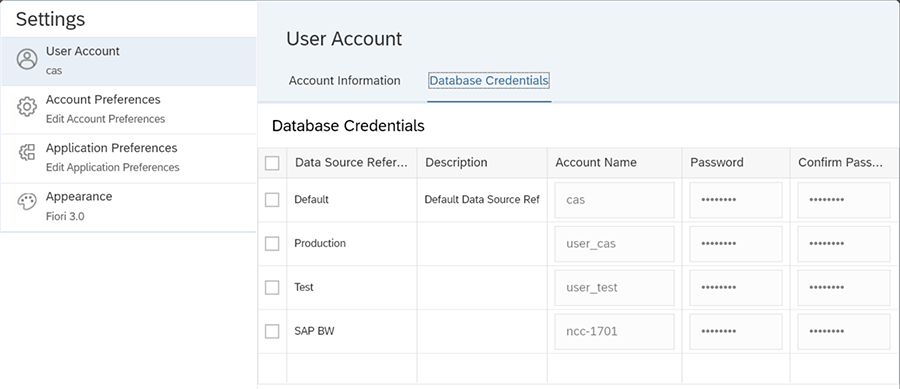Click the Appearance palette icon
Viewport: 900px width, 389px height.
[x=27, y=201]
